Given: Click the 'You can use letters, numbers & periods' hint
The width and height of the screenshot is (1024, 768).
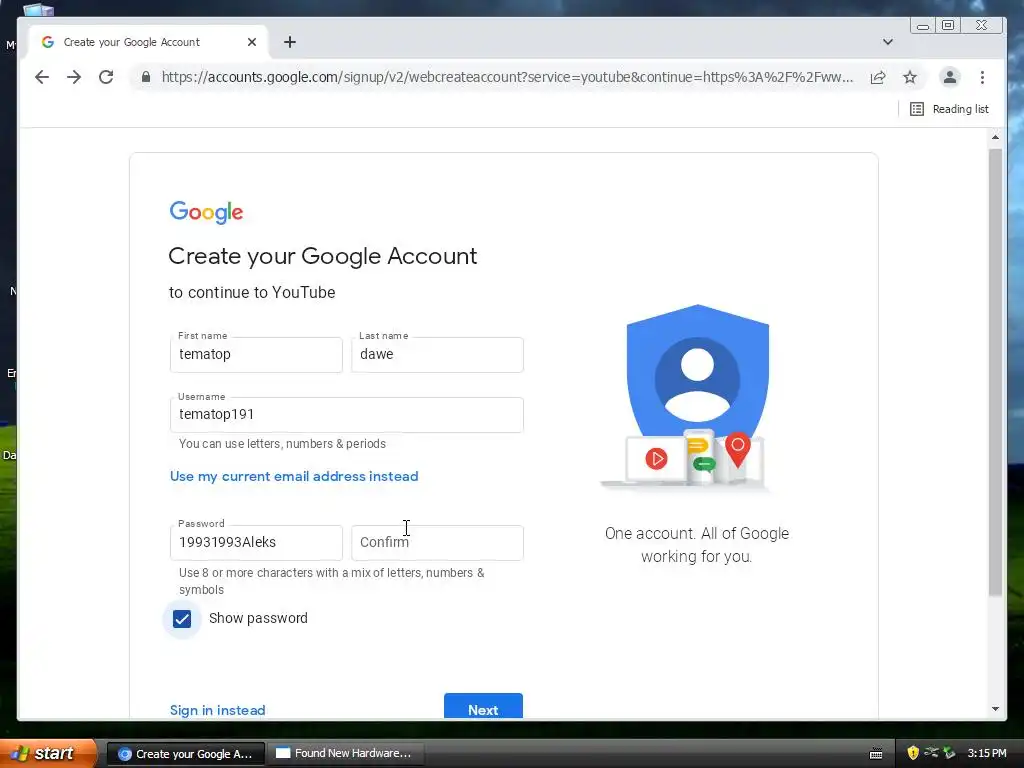Looking at the screenshot, I should coord(282,444).
